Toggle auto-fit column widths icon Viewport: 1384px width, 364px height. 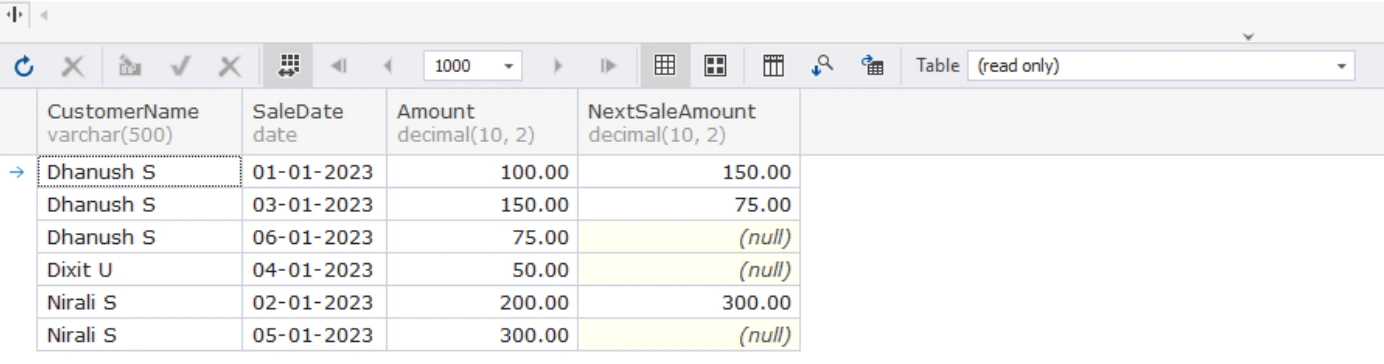pyautogui.click(x=288, y=66)
